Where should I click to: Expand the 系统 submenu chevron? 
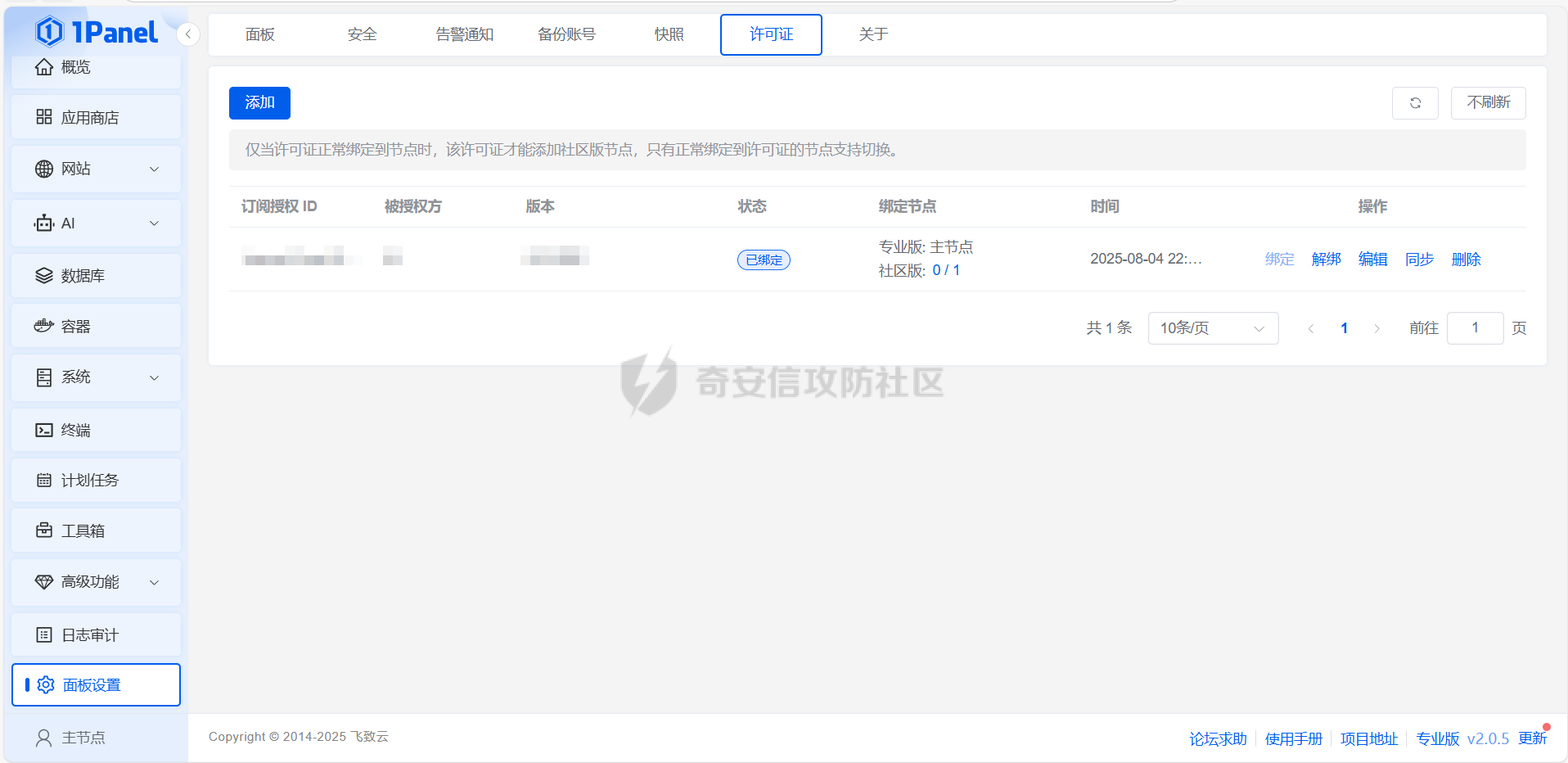(x=154, y=377)
